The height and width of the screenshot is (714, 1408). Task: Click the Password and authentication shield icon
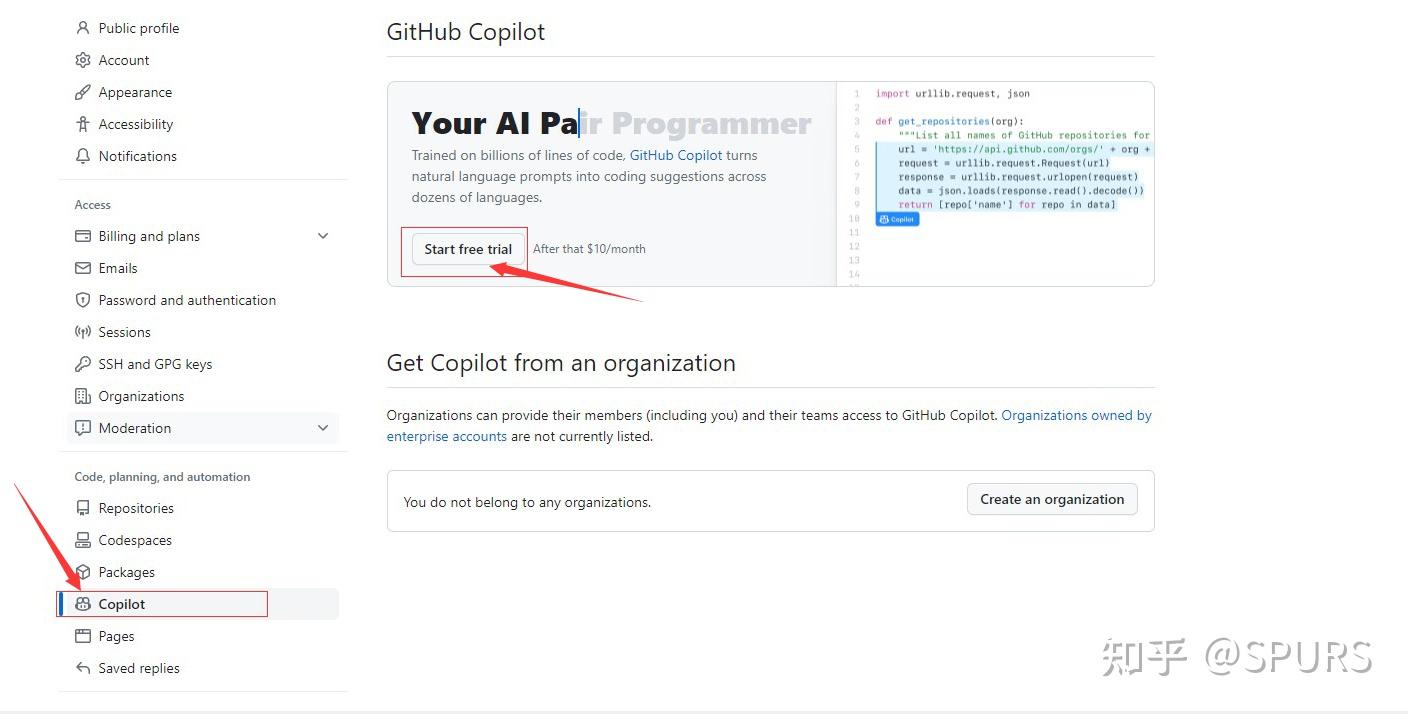coord(83,300)
